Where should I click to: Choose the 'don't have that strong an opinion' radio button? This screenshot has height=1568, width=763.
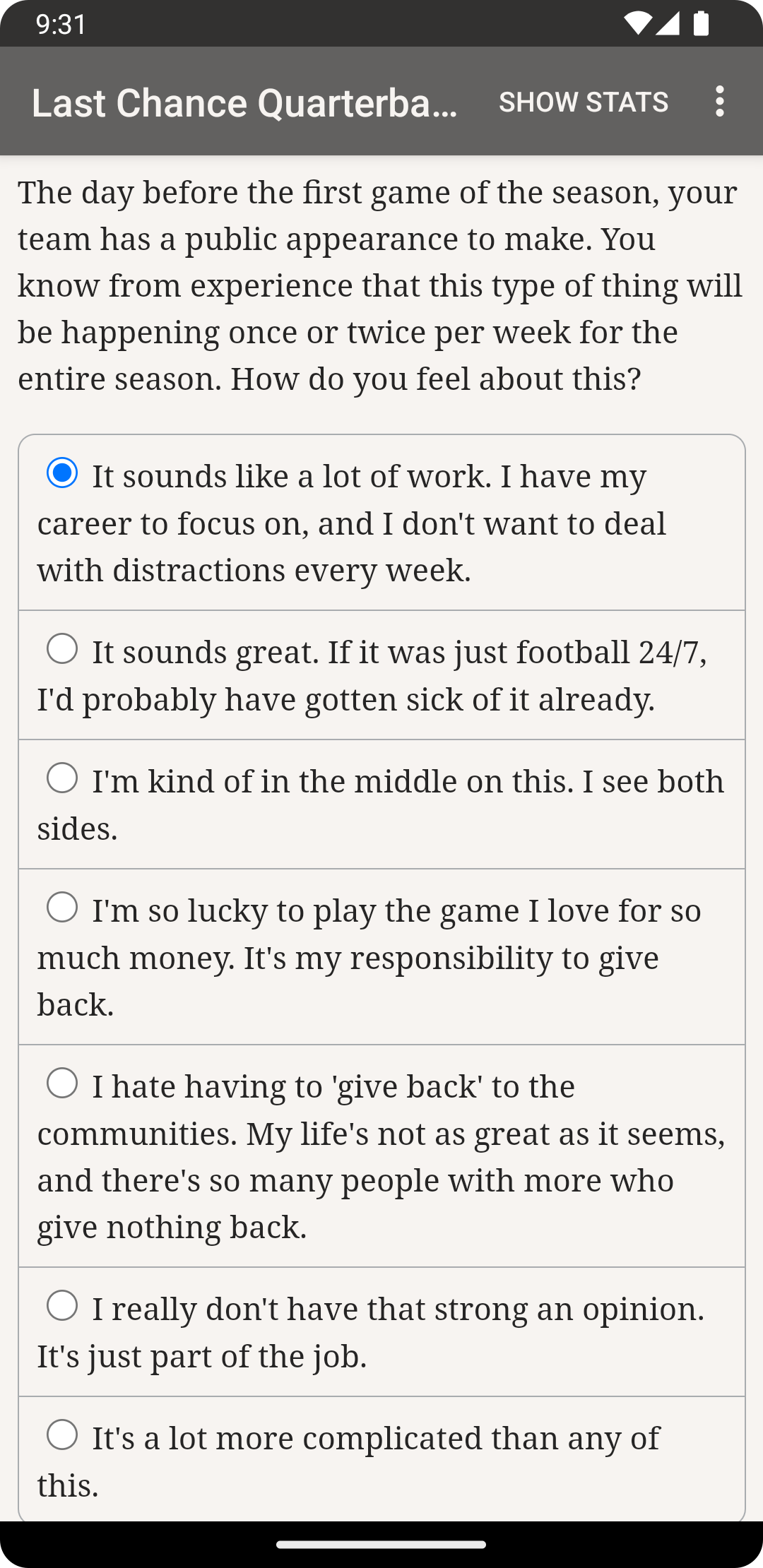(x=62, y=1306)
